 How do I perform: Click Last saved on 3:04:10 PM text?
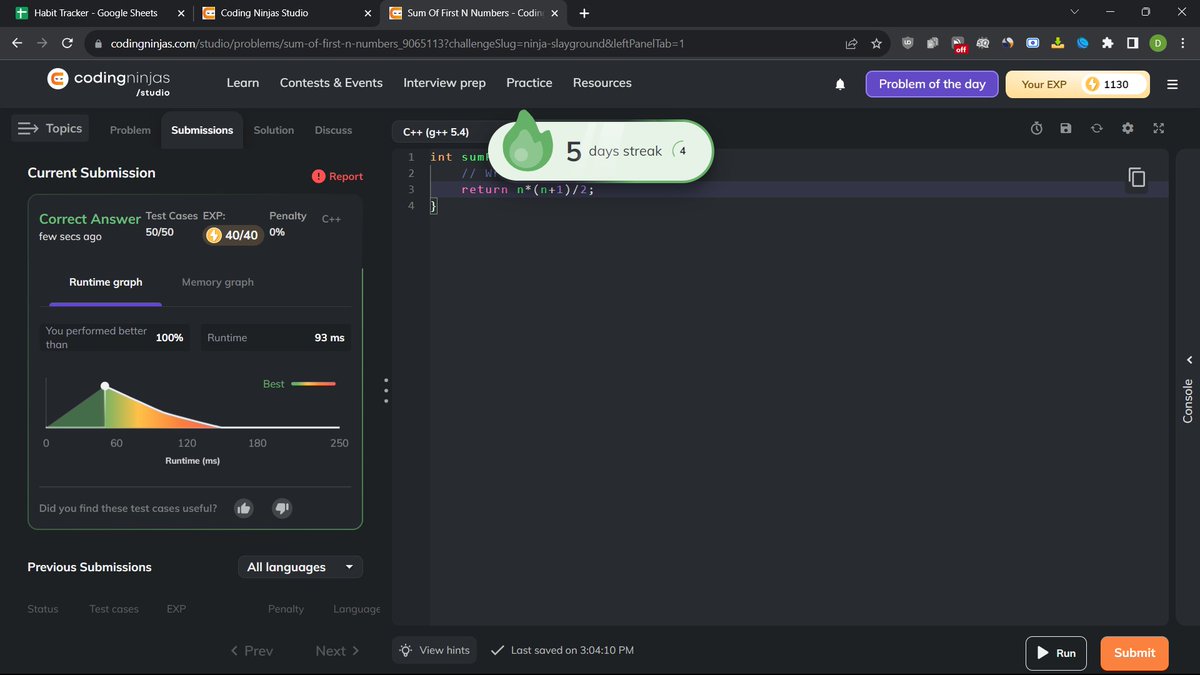tap(572, 650)
